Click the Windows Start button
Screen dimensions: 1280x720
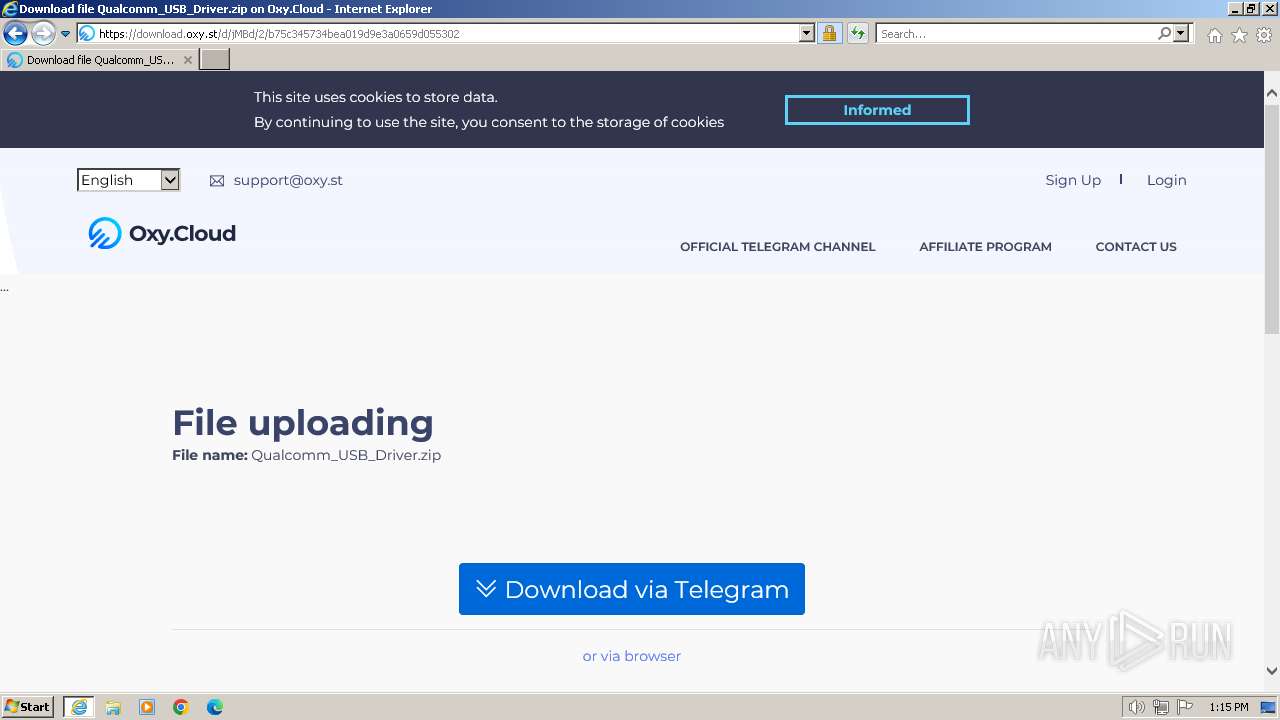click(x=28, y=707)
